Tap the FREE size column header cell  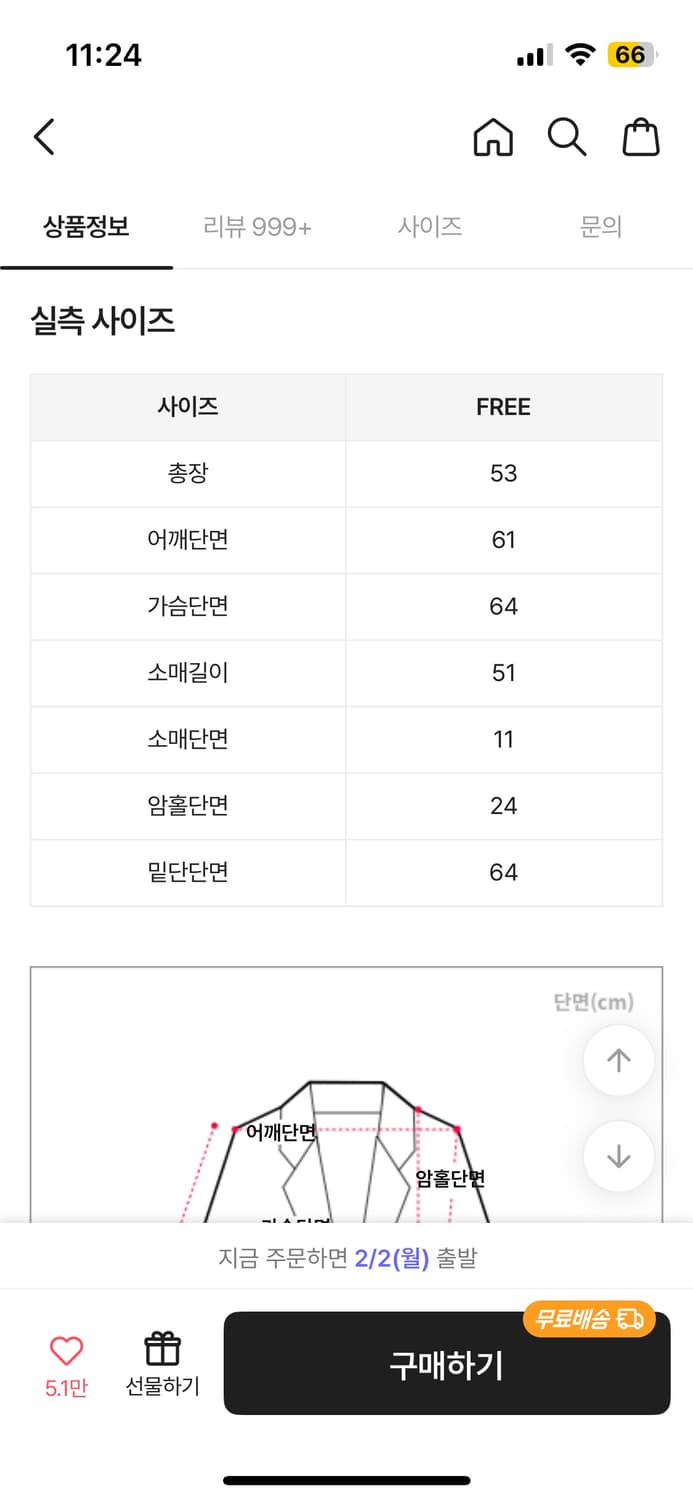pyautogui.click(x=502, y=407)
